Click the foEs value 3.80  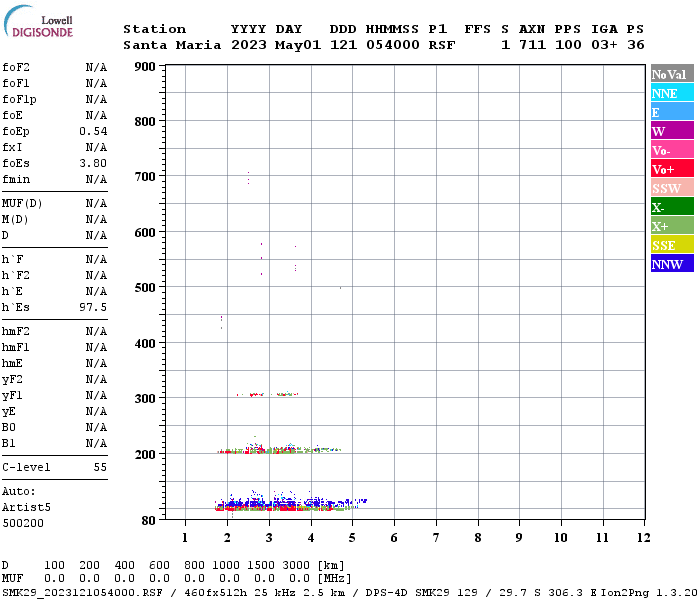93,163
